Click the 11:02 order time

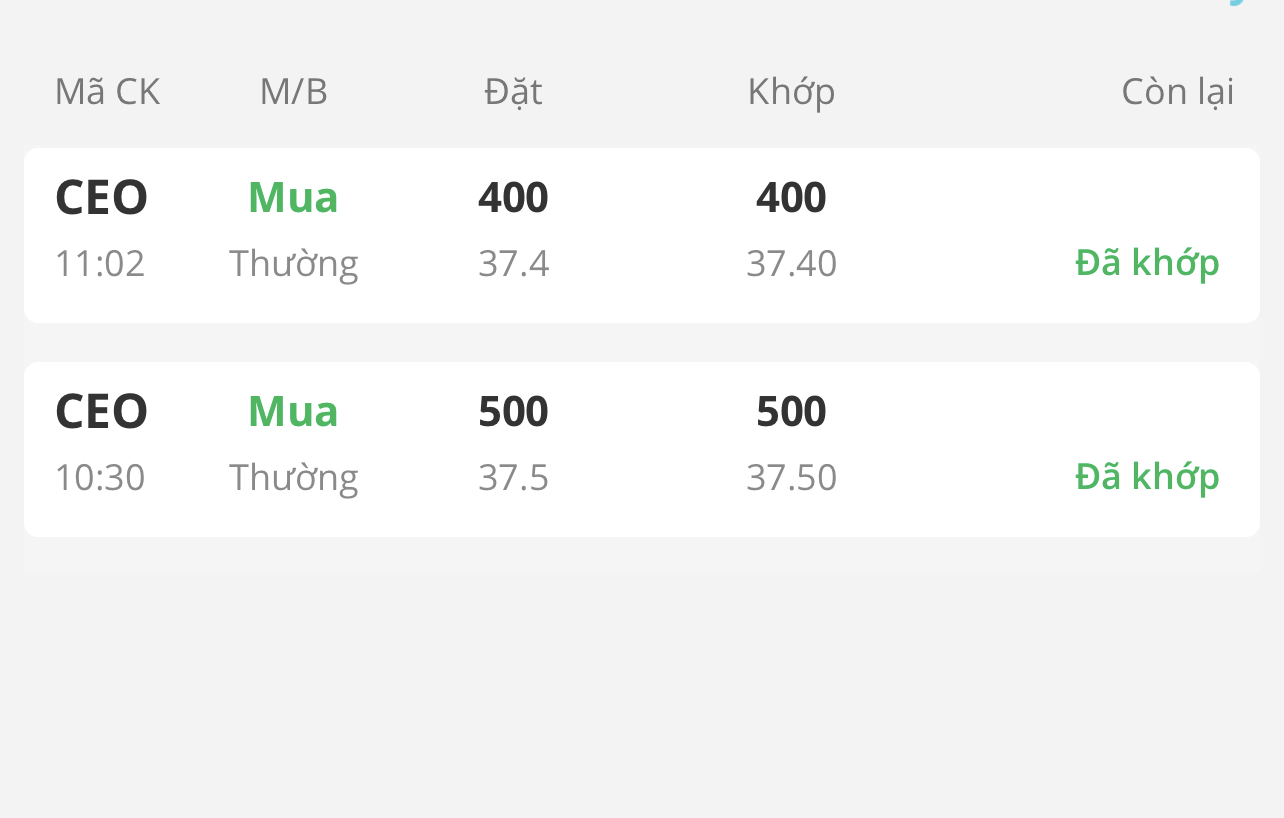[100, 264]
